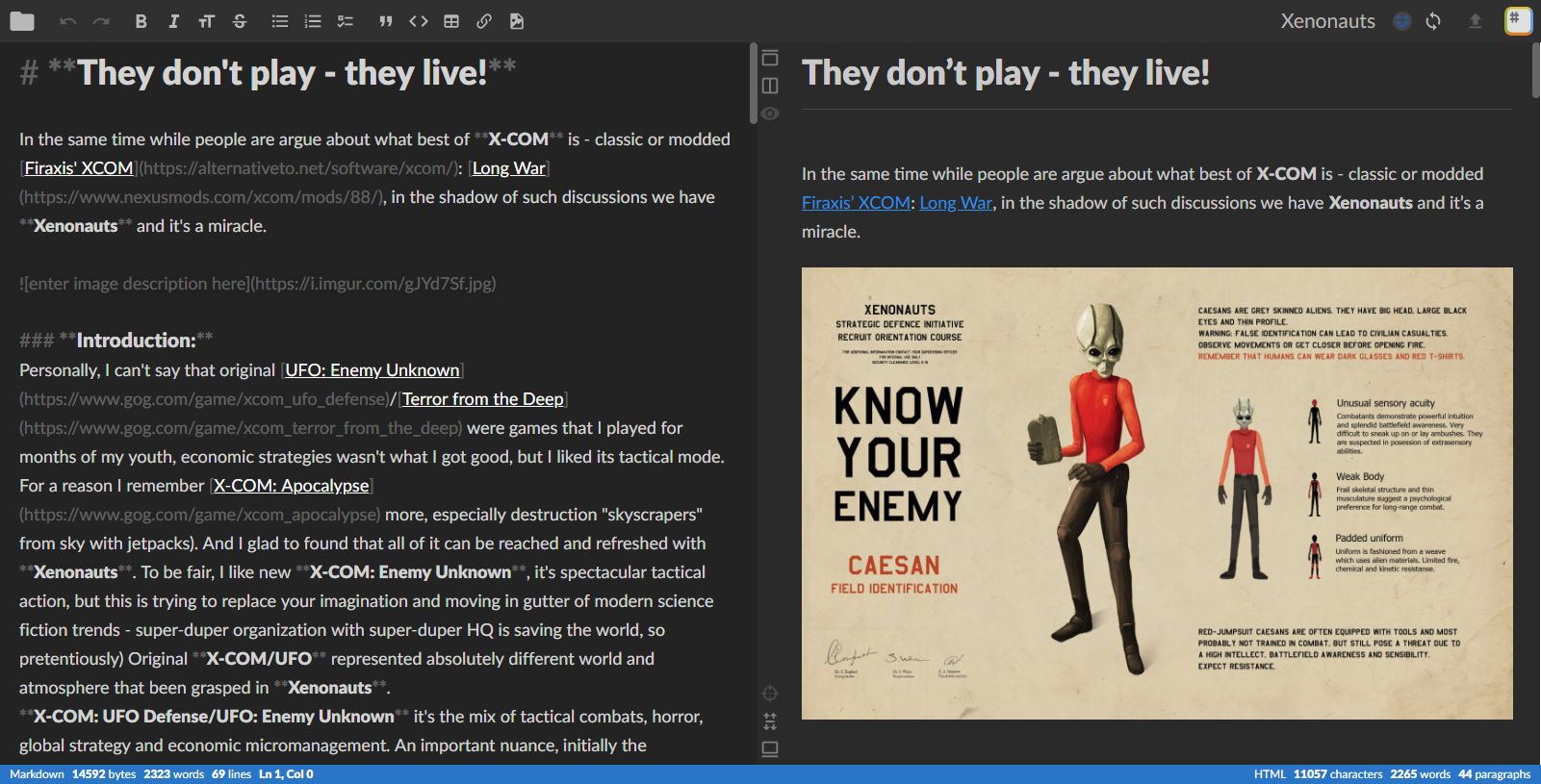
Task: Toggle scroll sync between editor and preview
Action: pyautogui.click(x=770, y=721)
